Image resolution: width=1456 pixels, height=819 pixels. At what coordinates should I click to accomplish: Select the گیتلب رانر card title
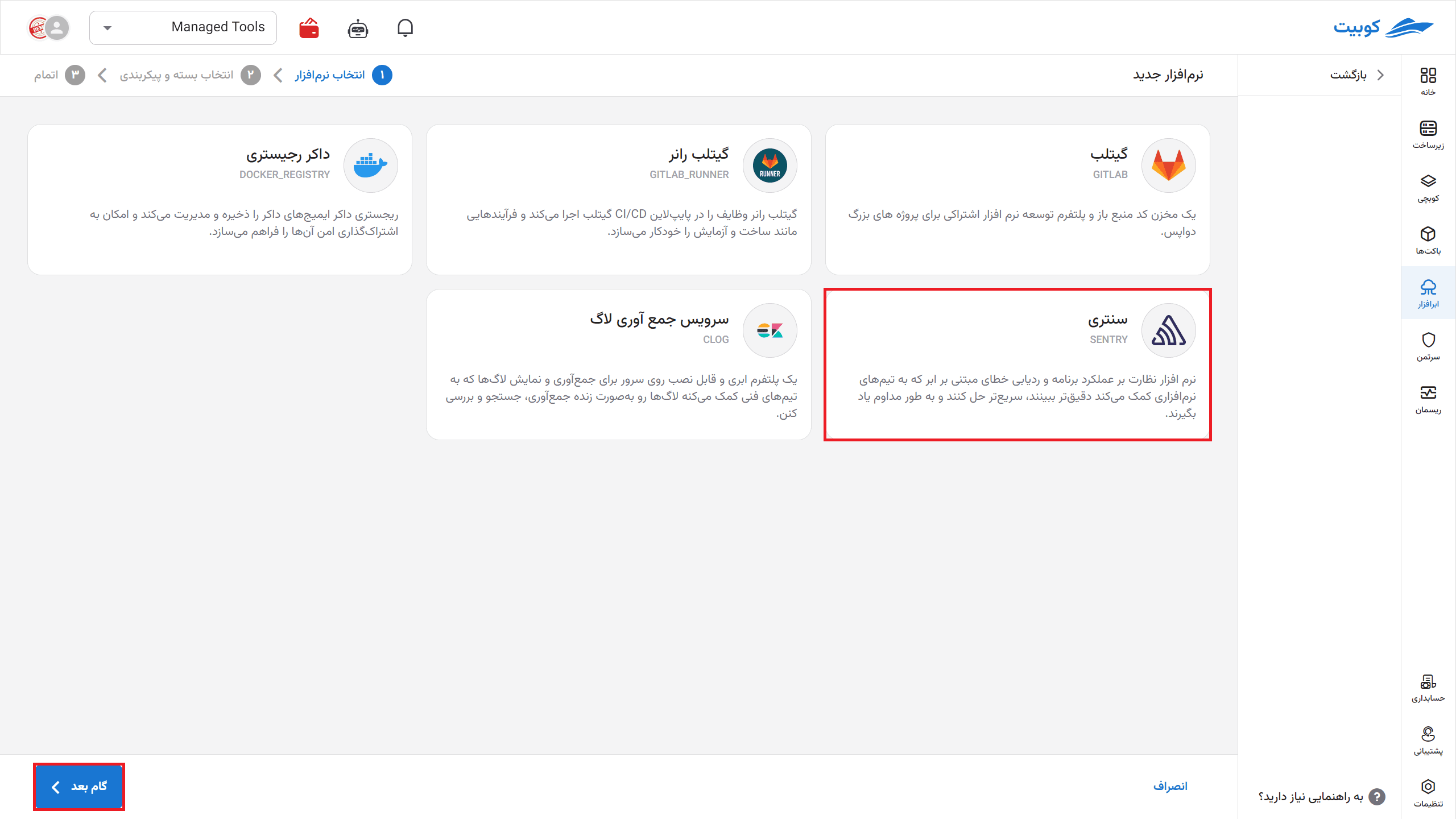[x=699, y=154]
